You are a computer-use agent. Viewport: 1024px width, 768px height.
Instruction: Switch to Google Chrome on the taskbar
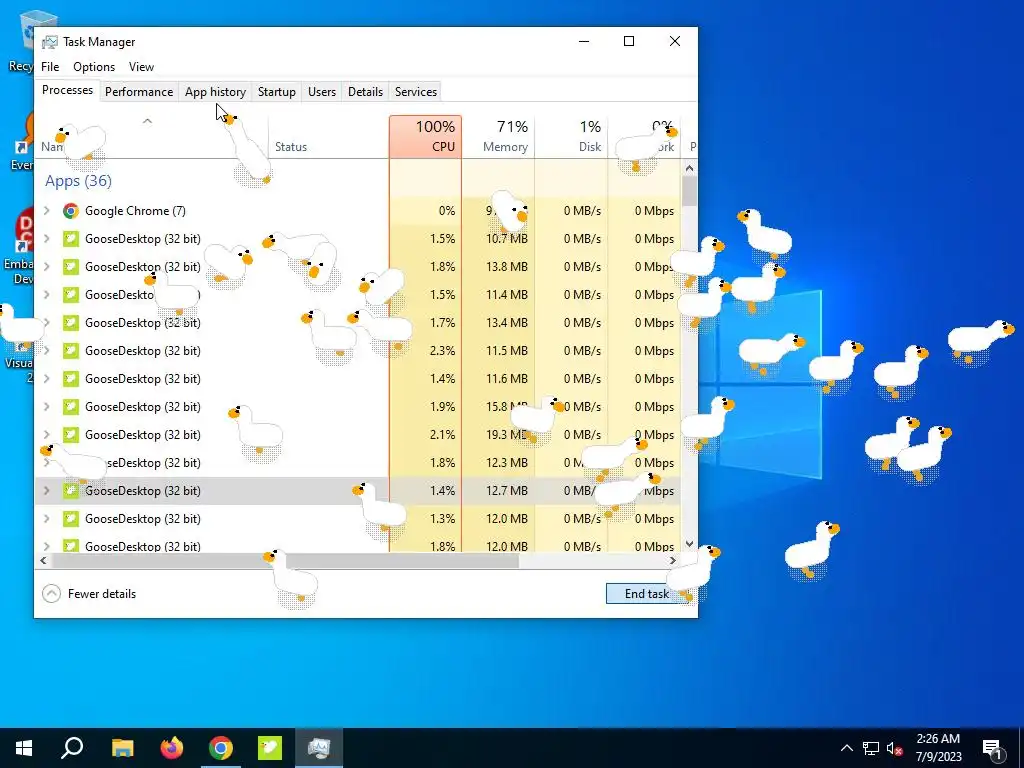pos(221,748)
